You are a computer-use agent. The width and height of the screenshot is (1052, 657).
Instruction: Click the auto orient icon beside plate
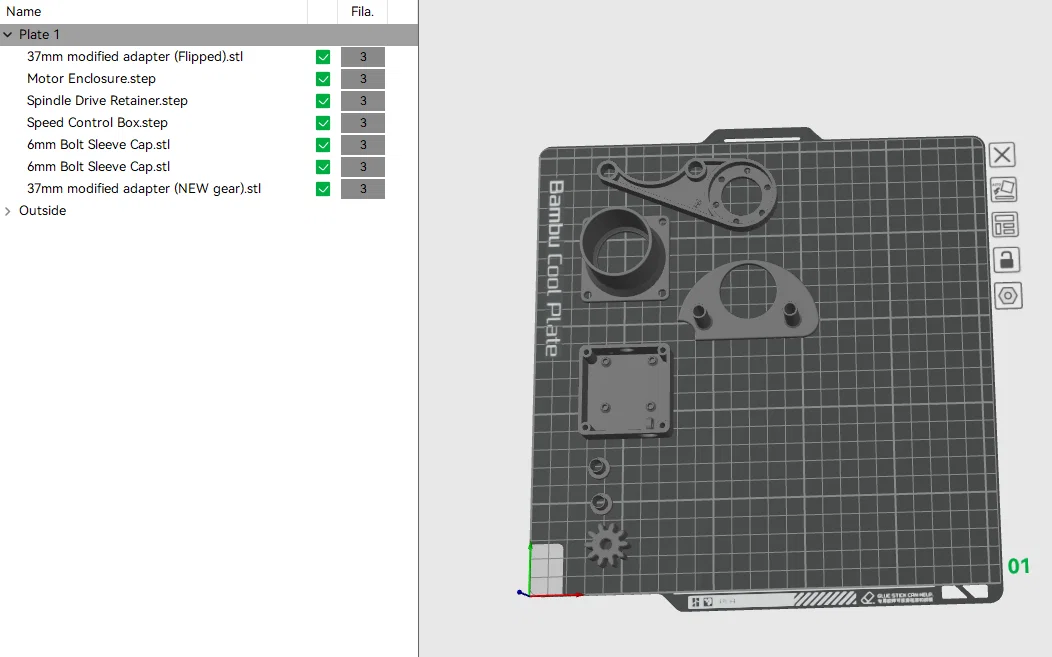pyautogui.click(x=1004, y=190)
